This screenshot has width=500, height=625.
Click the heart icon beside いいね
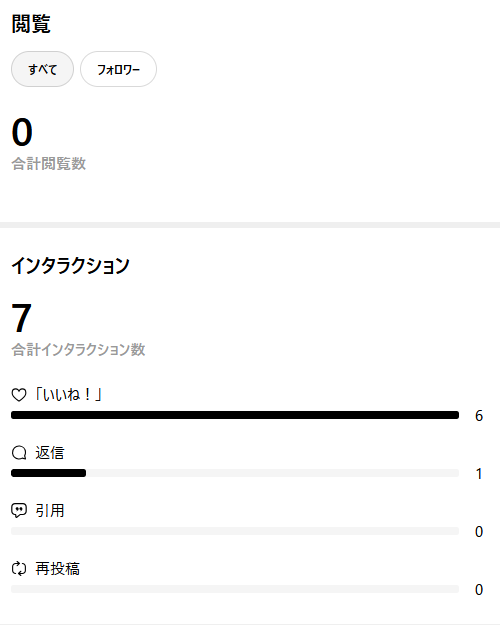point(19,395)
